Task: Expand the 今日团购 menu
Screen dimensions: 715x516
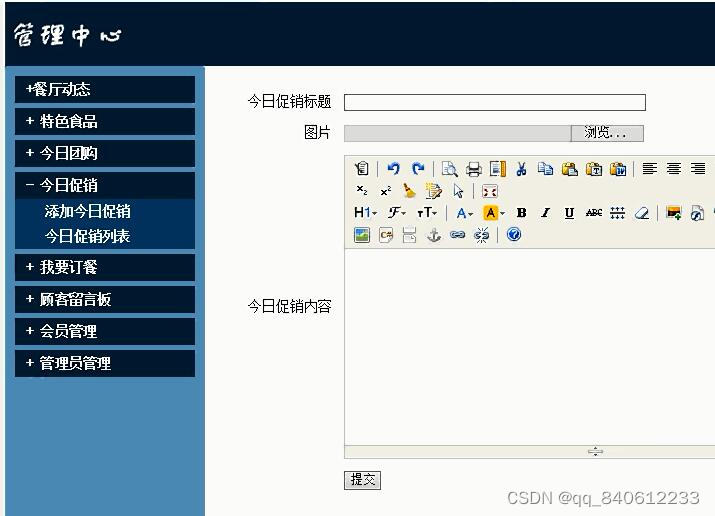Action: pos(105,153)
